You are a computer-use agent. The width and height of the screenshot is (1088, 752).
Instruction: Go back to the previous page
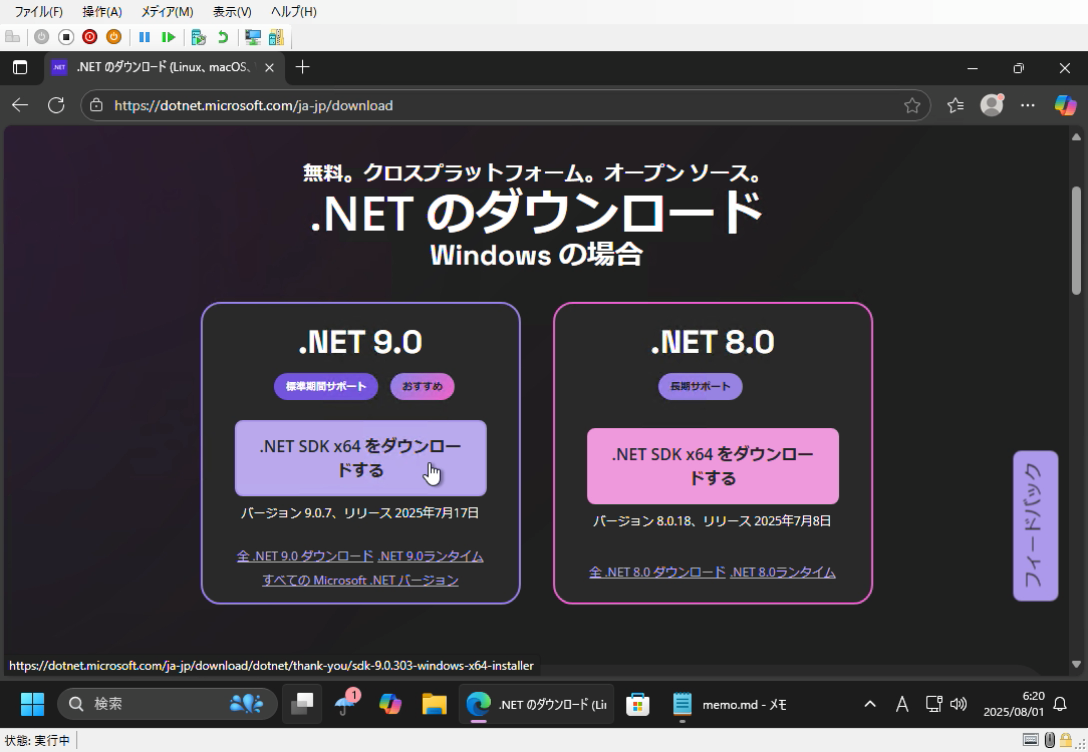(20, 105)
